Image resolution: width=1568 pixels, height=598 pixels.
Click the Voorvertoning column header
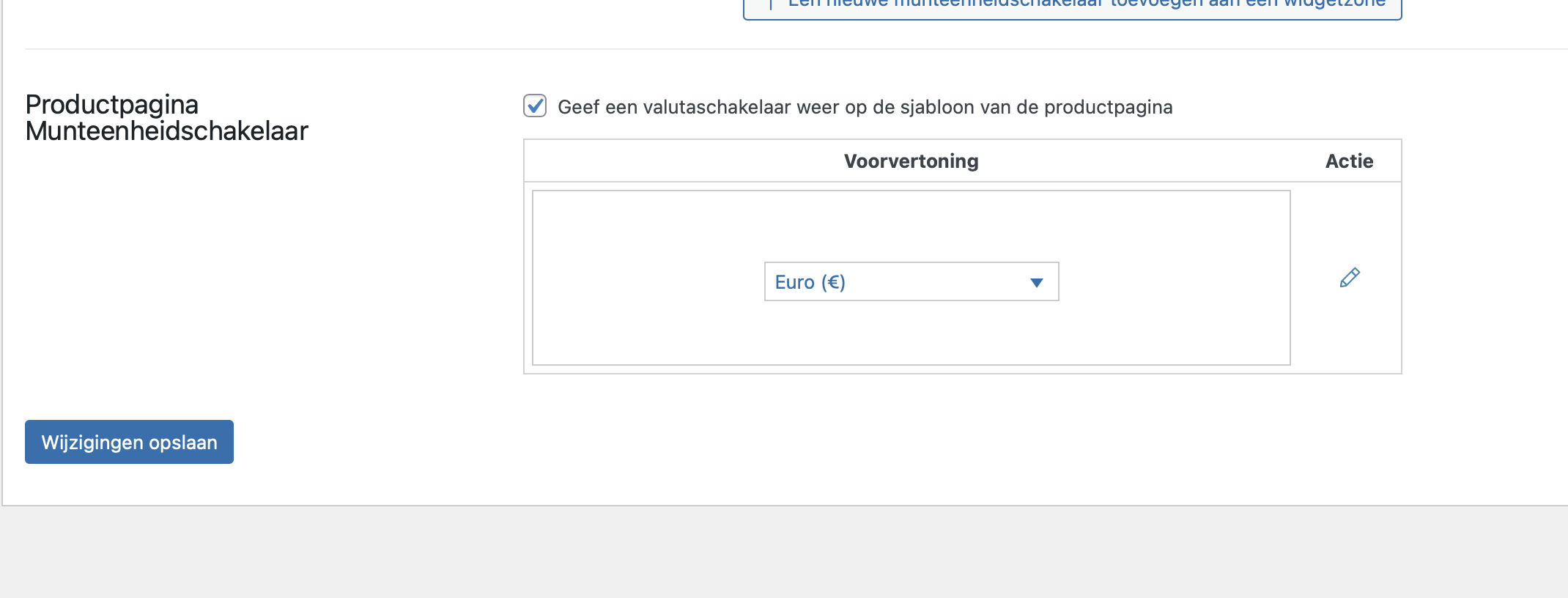(x=911, y=161)
